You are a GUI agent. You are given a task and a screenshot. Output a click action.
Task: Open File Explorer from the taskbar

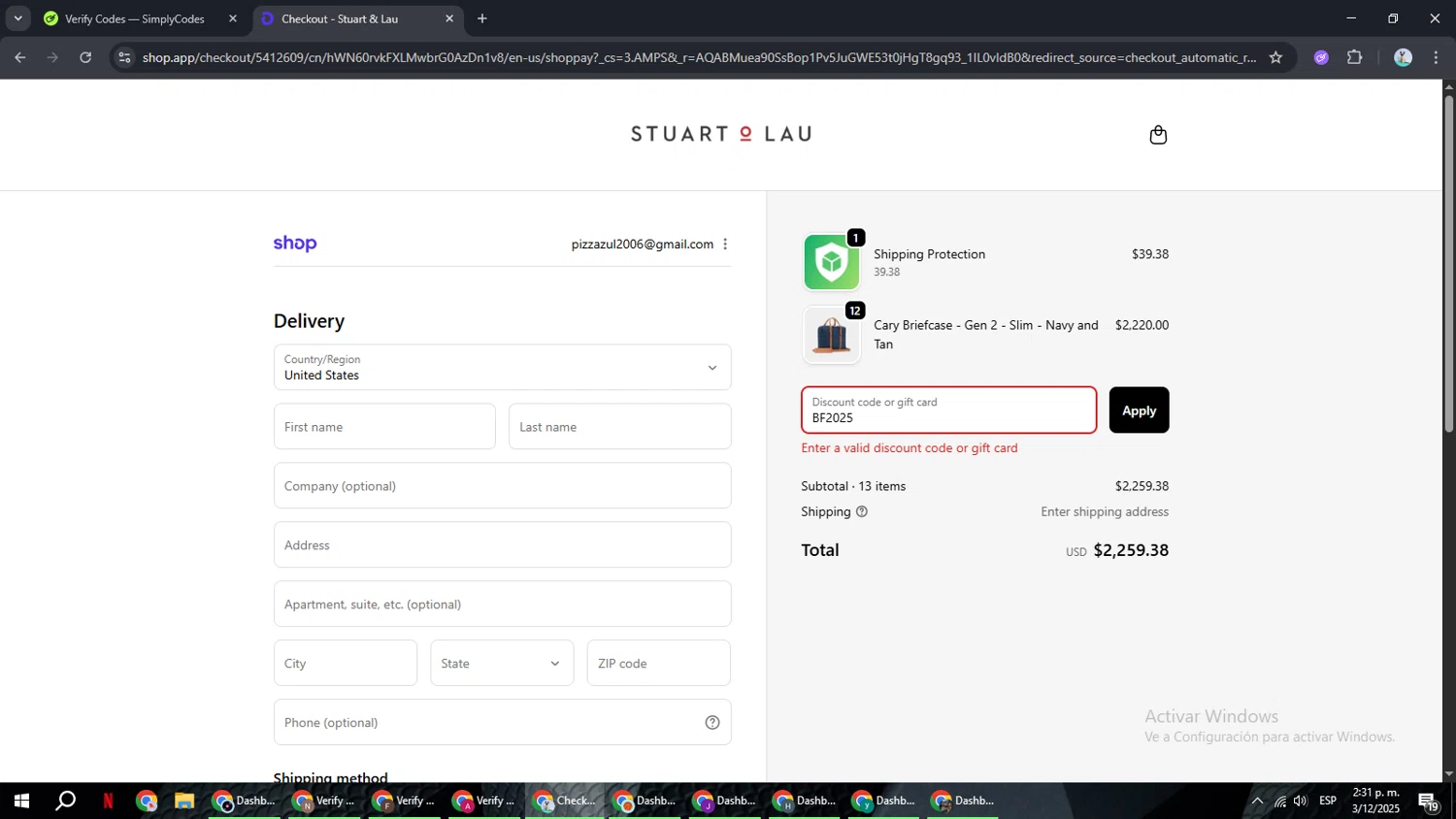coord(184,801)
